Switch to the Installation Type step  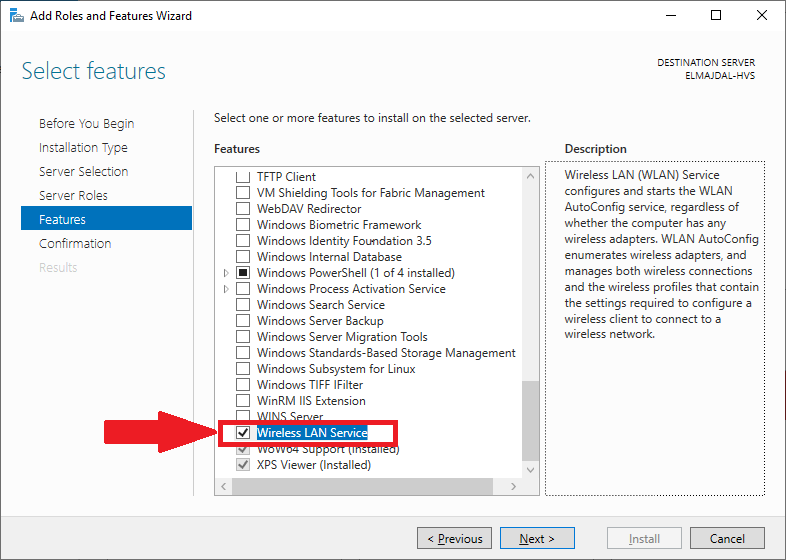coord(83,147)
